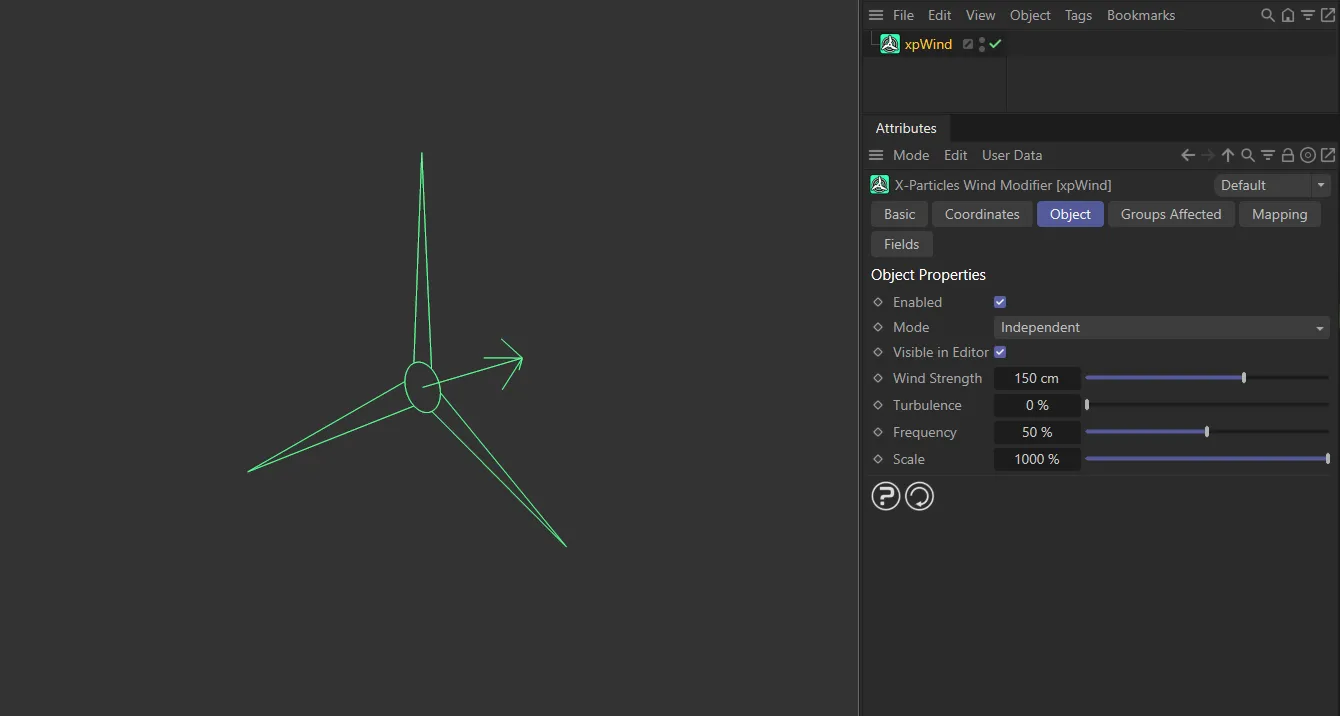
Task: Open the Mode dropdown set to Independent
Action: coord(1161,327)
